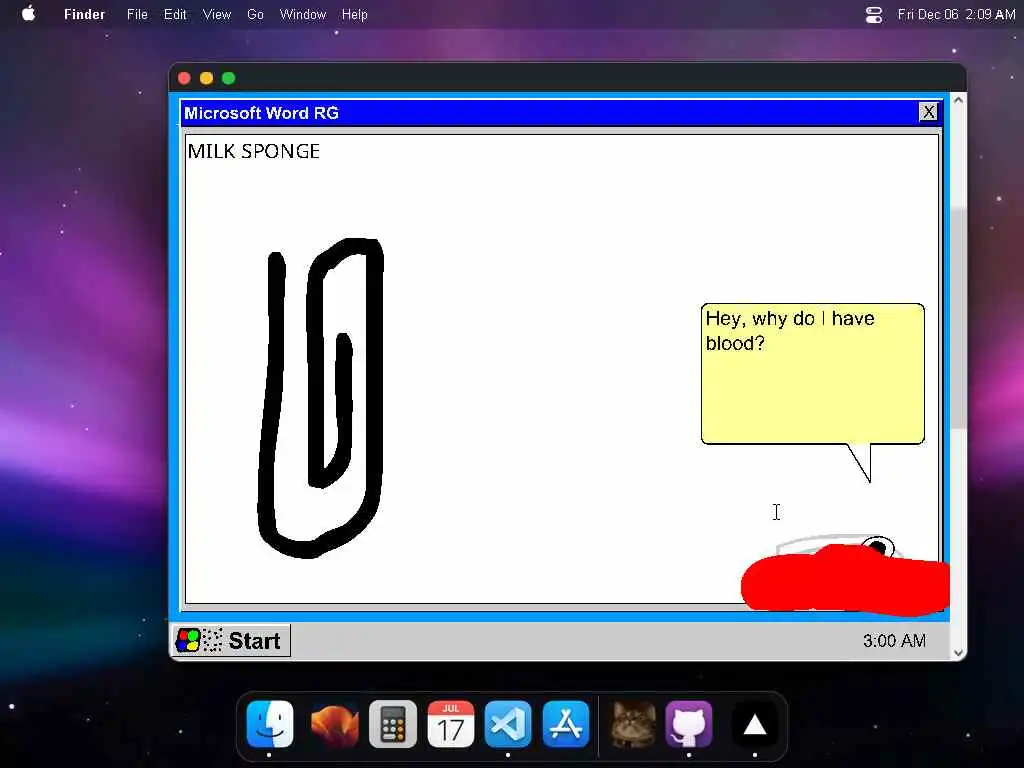Open GitHub Desktop from the dock
1024x768 pixels.
click(689, 724)
